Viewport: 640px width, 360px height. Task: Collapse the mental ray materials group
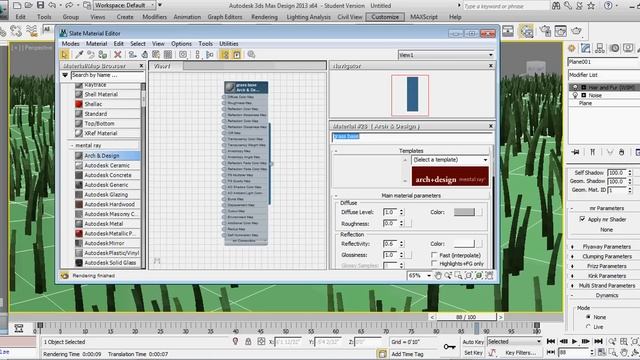tap(72, 145)
